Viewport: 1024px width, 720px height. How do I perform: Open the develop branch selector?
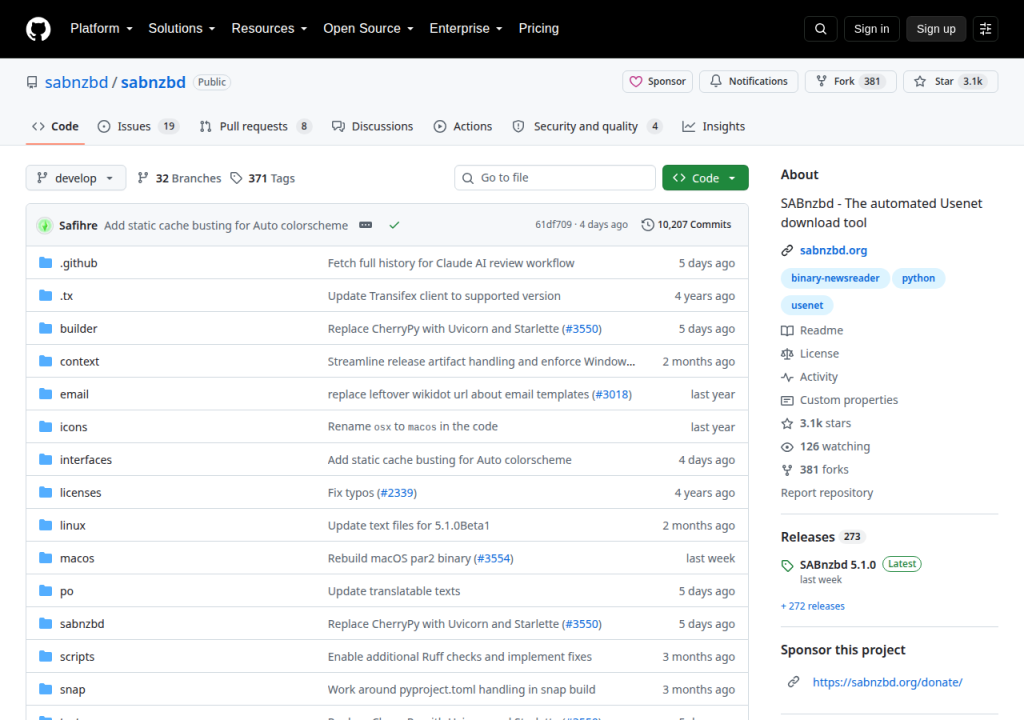[x=76, y=178]
